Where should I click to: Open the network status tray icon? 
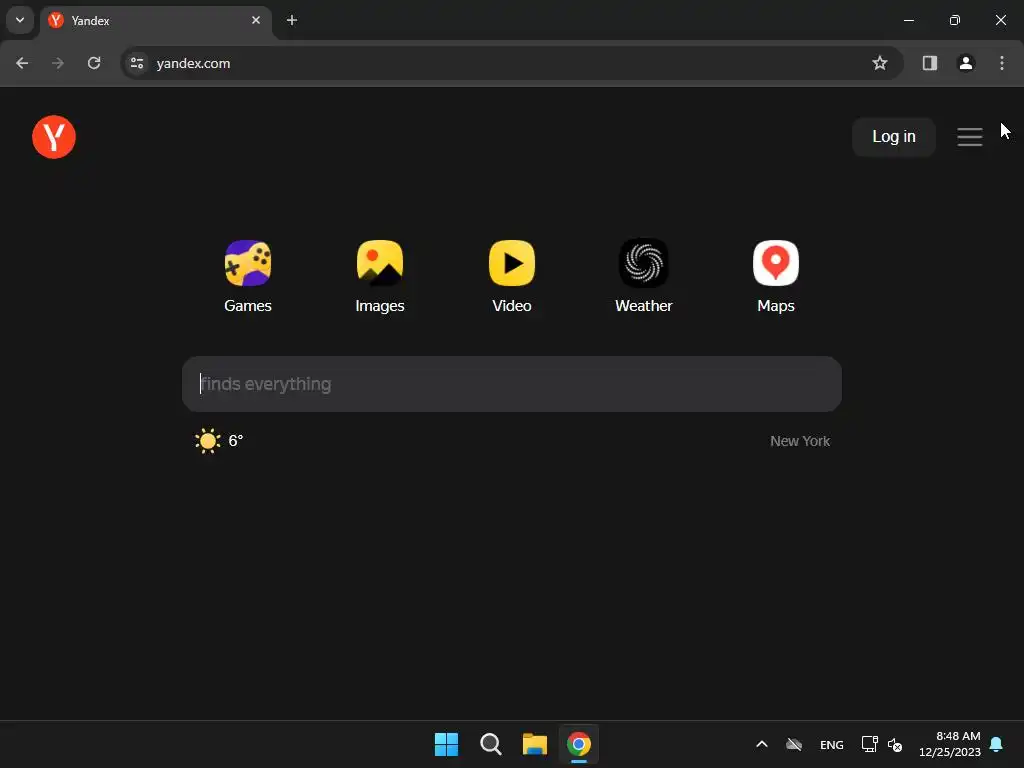869,744
